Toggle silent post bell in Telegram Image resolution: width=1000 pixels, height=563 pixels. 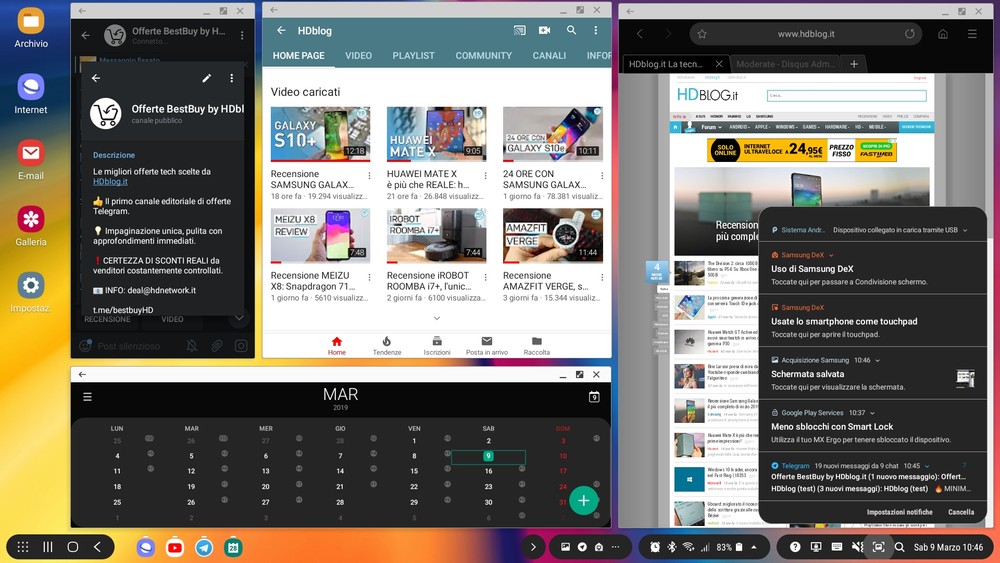coord(192,346)
